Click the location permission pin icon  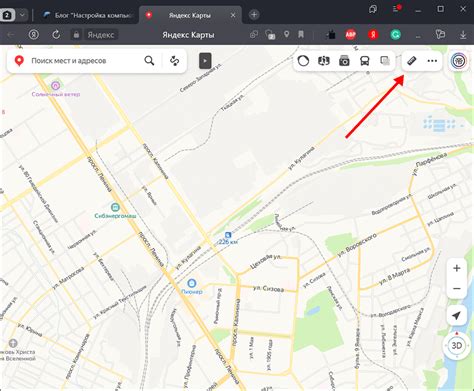(x=286, y=34)
